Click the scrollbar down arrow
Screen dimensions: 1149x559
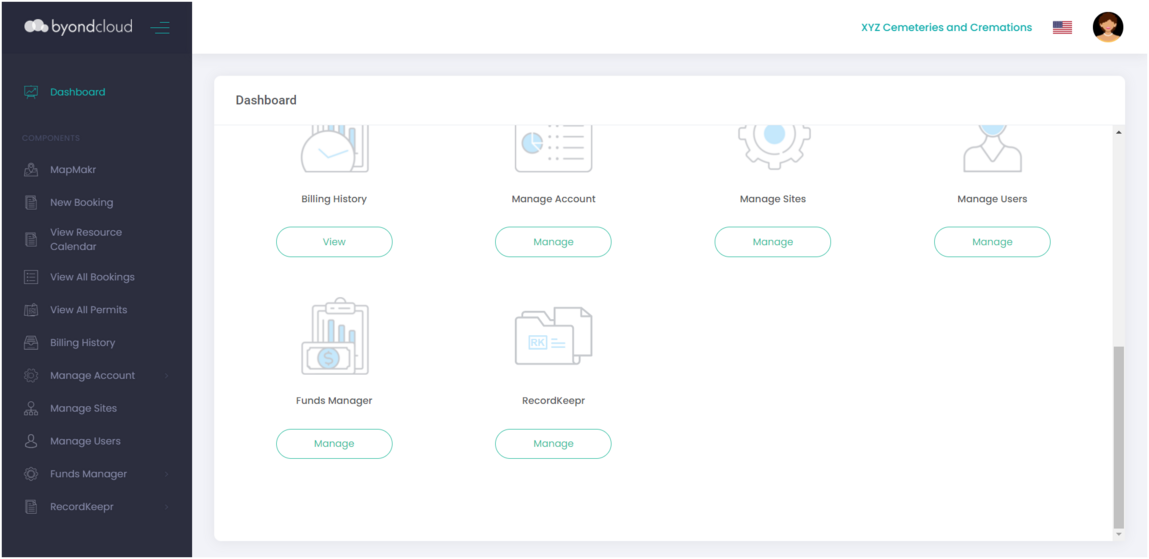1118,535
